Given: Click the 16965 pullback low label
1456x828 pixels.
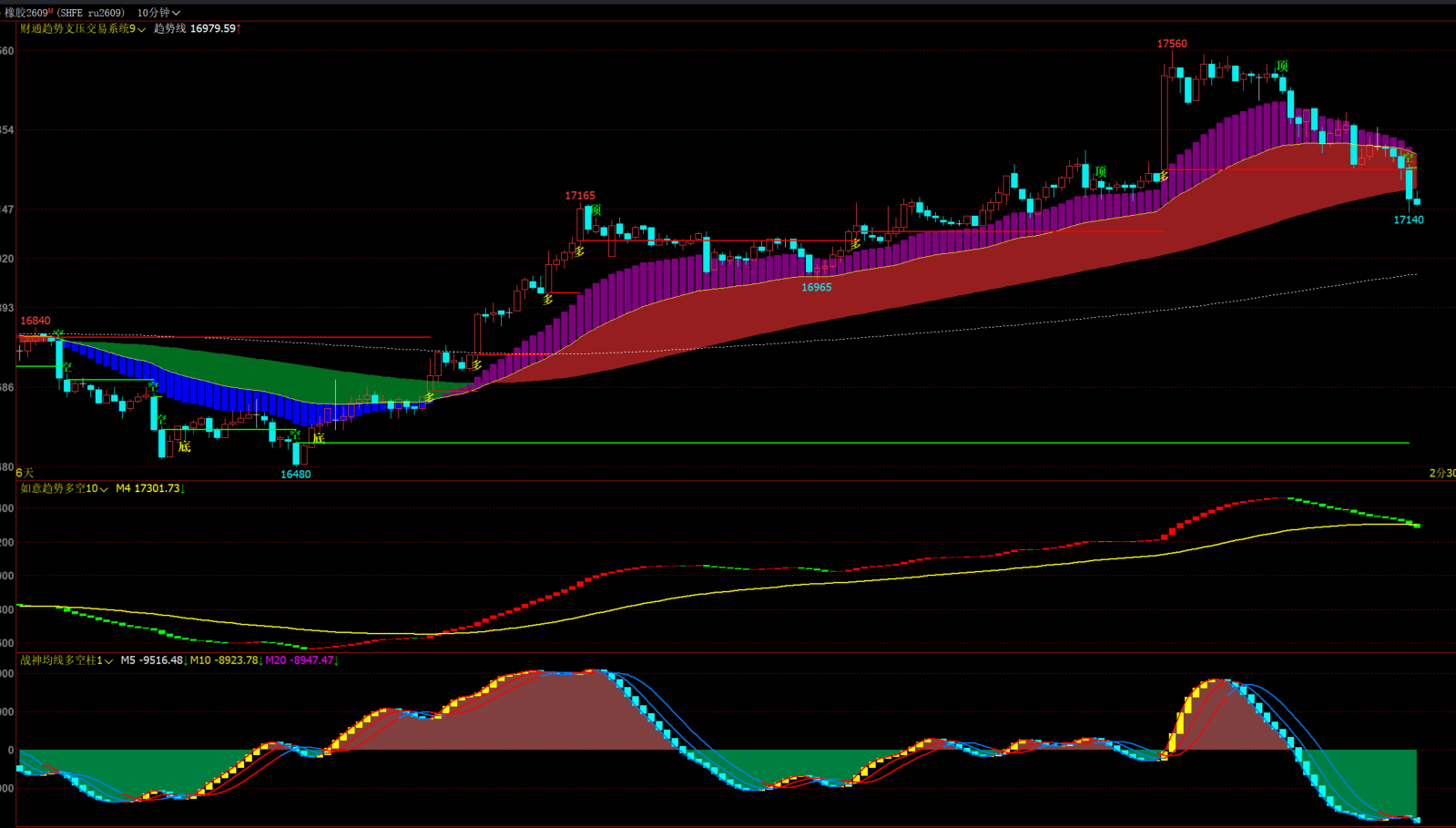Looking at the screenshot, I should pyautogui.click(x=816, y=288).
